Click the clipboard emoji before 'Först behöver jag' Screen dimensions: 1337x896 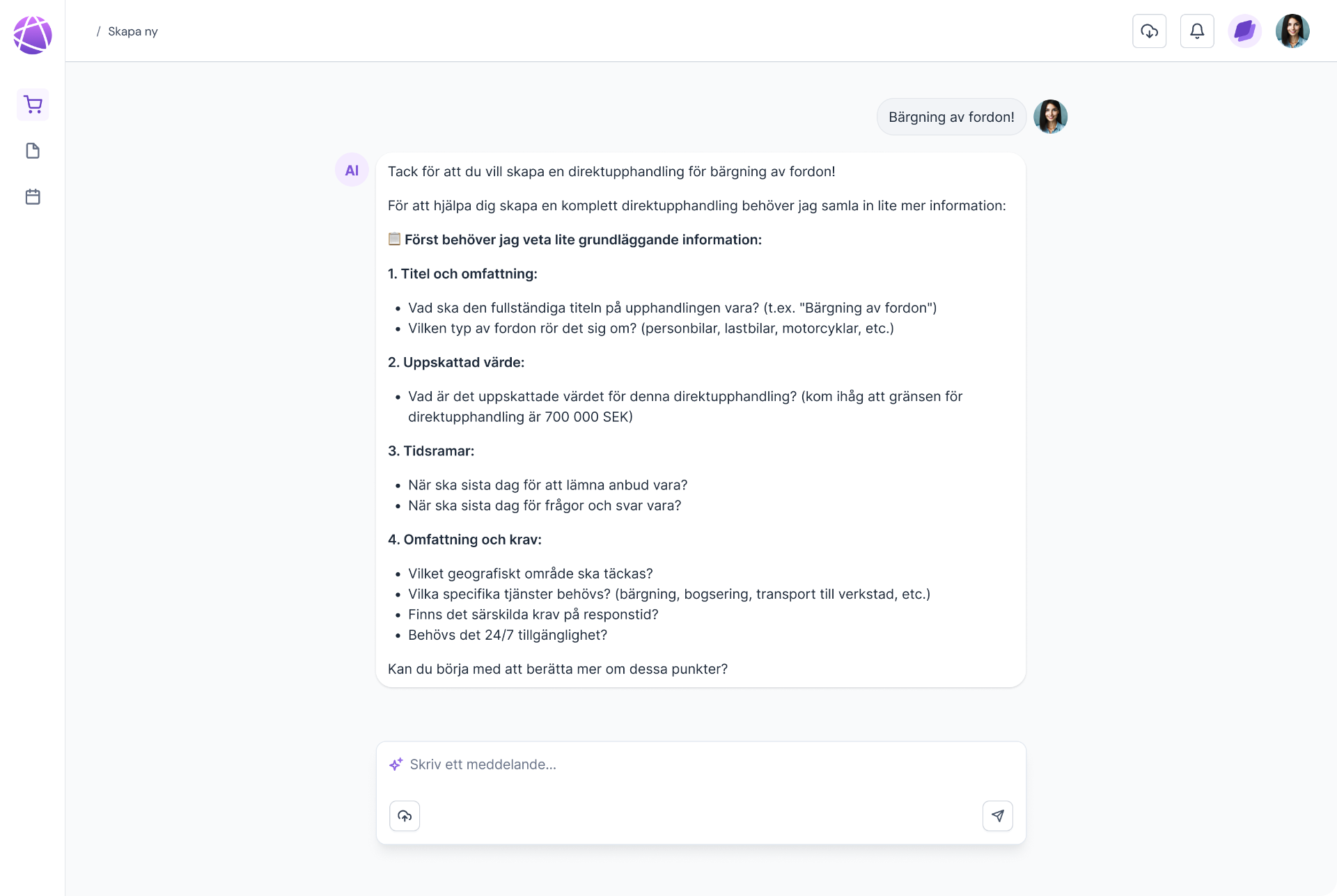(394, 239)
